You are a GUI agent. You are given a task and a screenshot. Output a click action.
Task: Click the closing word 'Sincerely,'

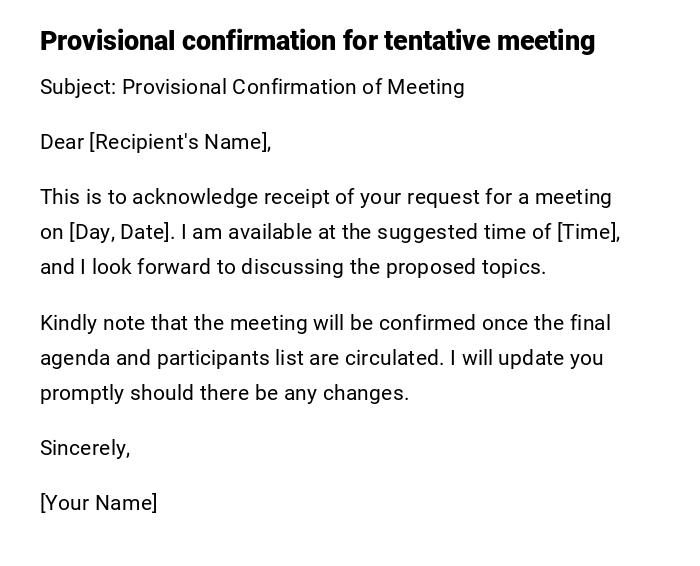[x=85, y=448]
